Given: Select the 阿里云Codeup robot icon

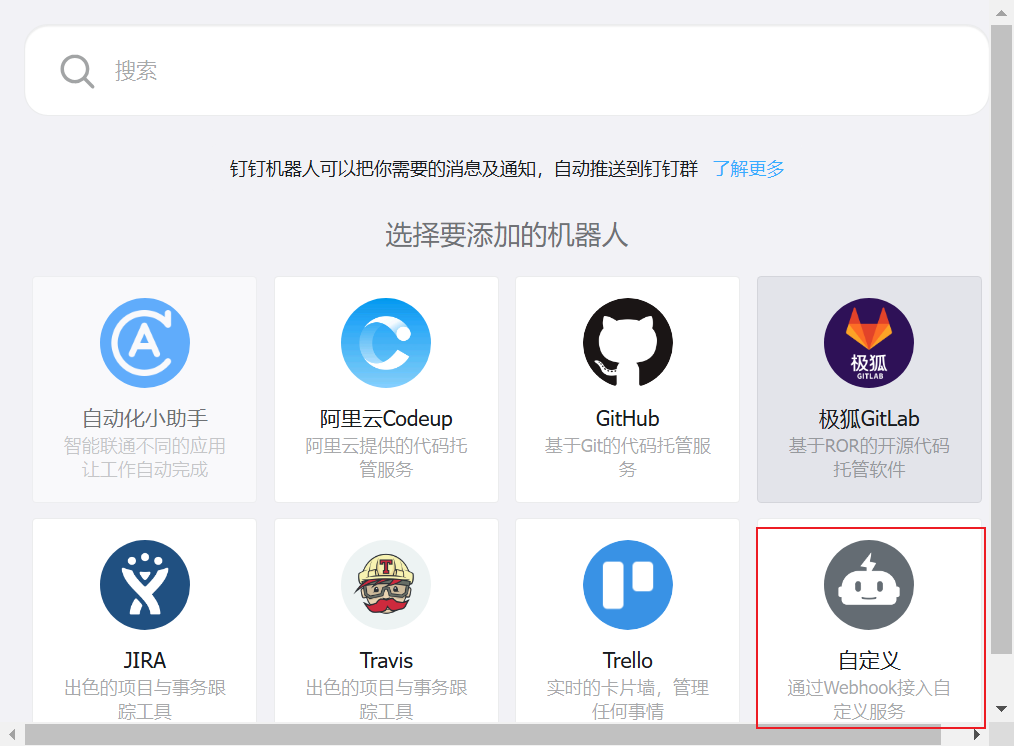Looking at the screenshot, I should click(x=386, y=343).
